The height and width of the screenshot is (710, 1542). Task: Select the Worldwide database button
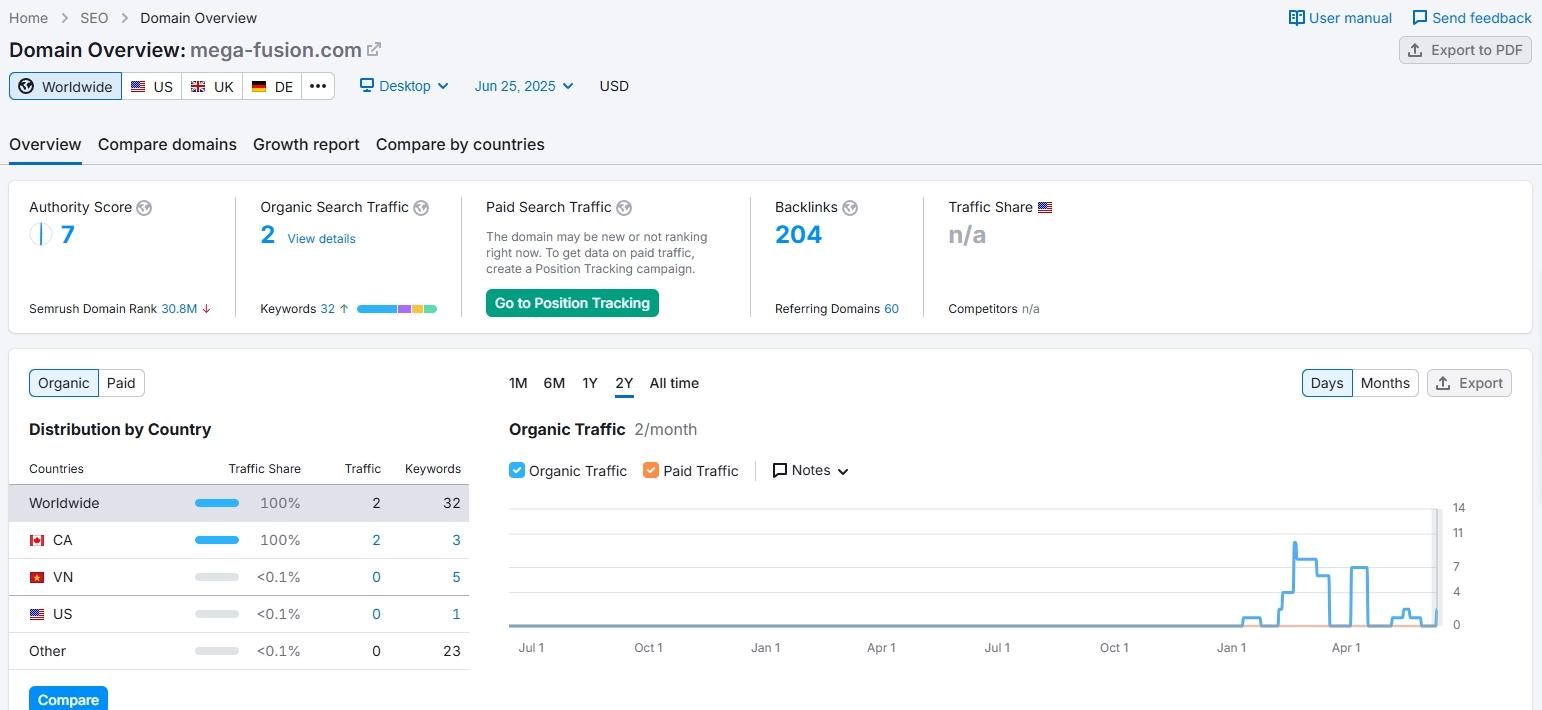(65, 86)
